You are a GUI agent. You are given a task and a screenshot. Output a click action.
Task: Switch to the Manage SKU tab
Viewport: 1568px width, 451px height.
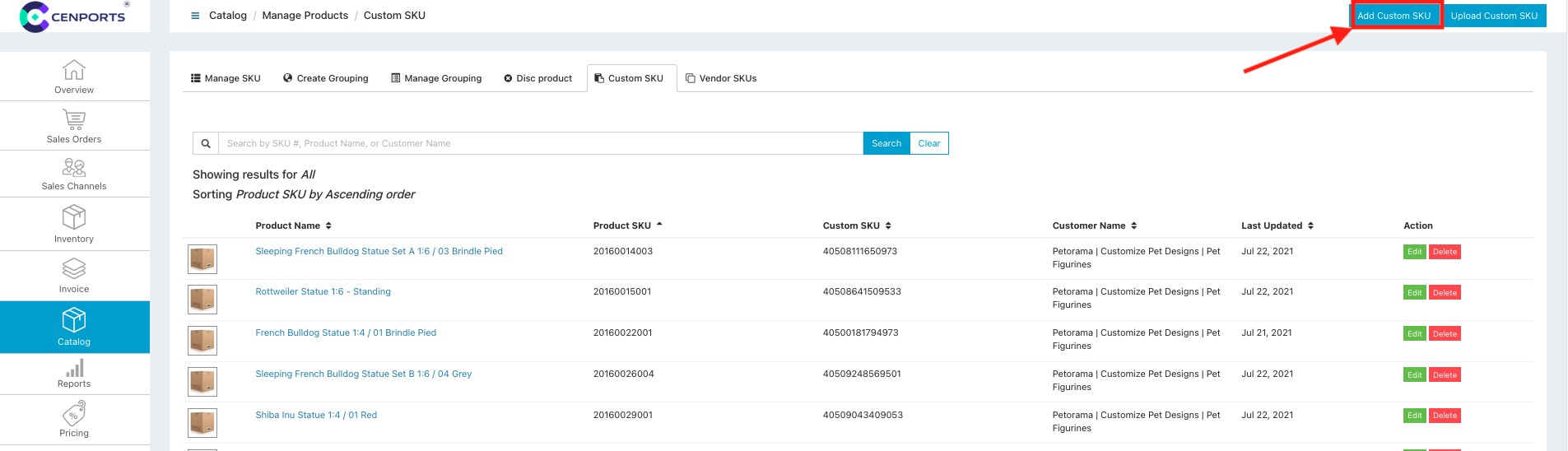click(226, 78)
